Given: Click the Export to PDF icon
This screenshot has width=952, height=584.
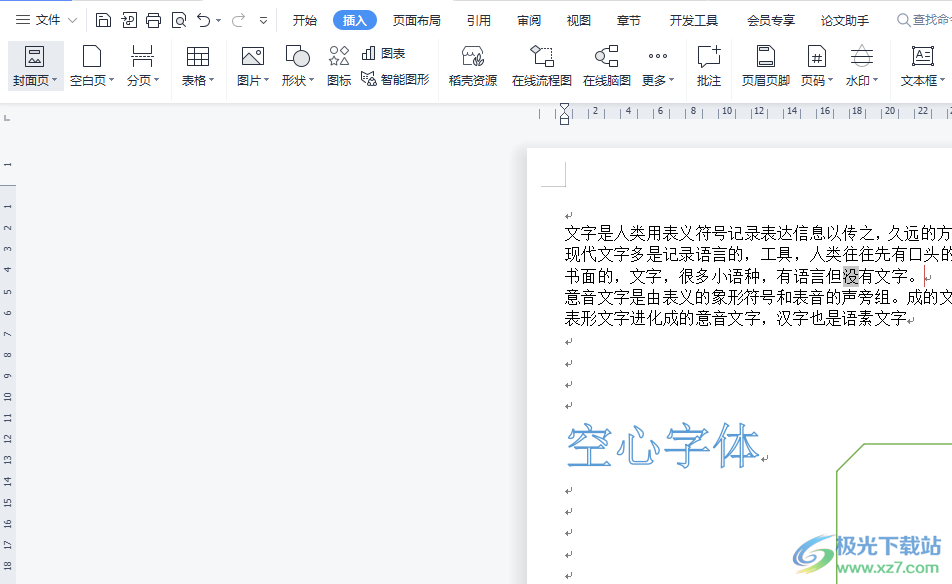Looking at the screenshot, I should (x=129, y=20).
